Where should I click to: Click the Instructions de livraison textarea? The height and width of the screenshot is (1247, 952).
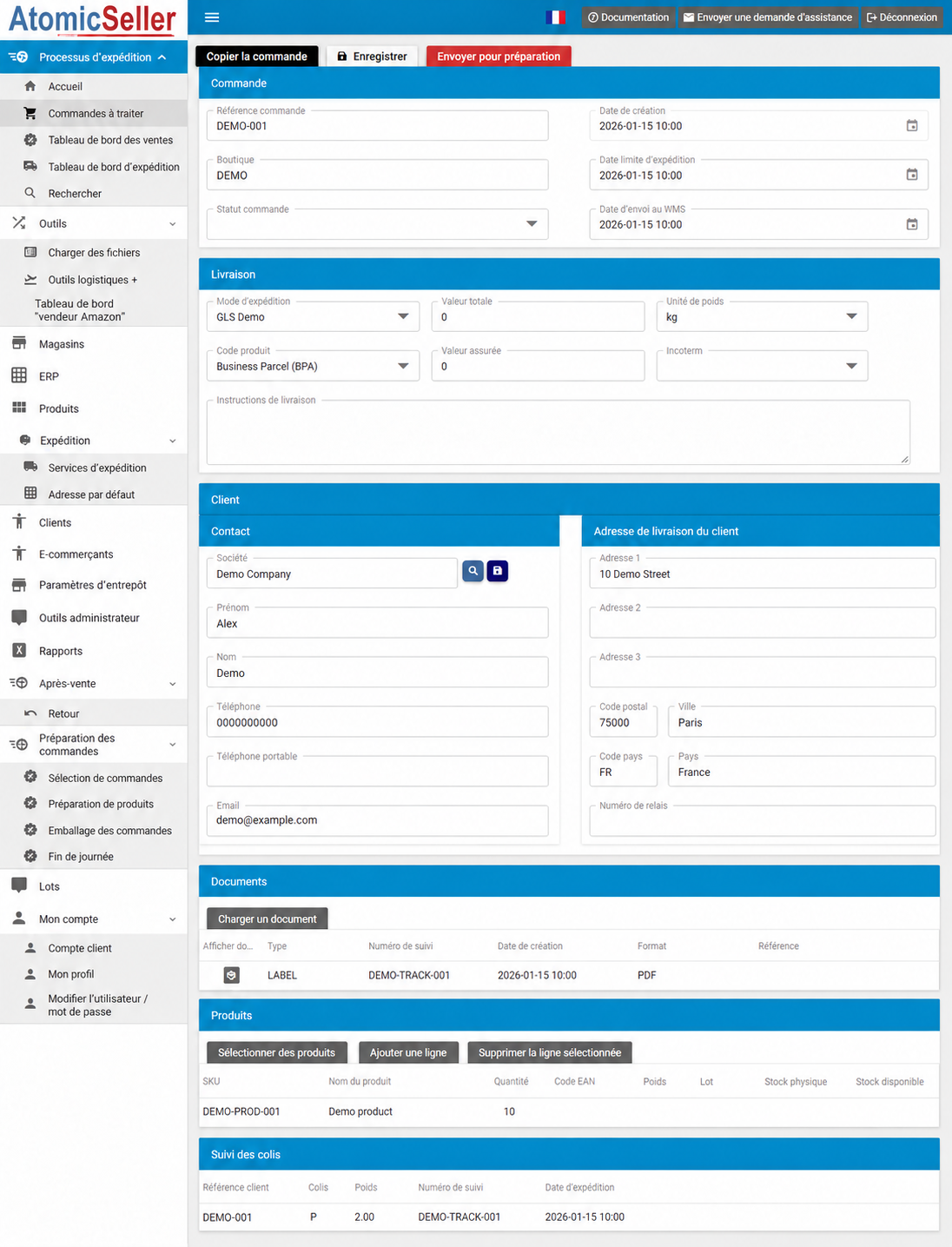(x=558, y=432)
